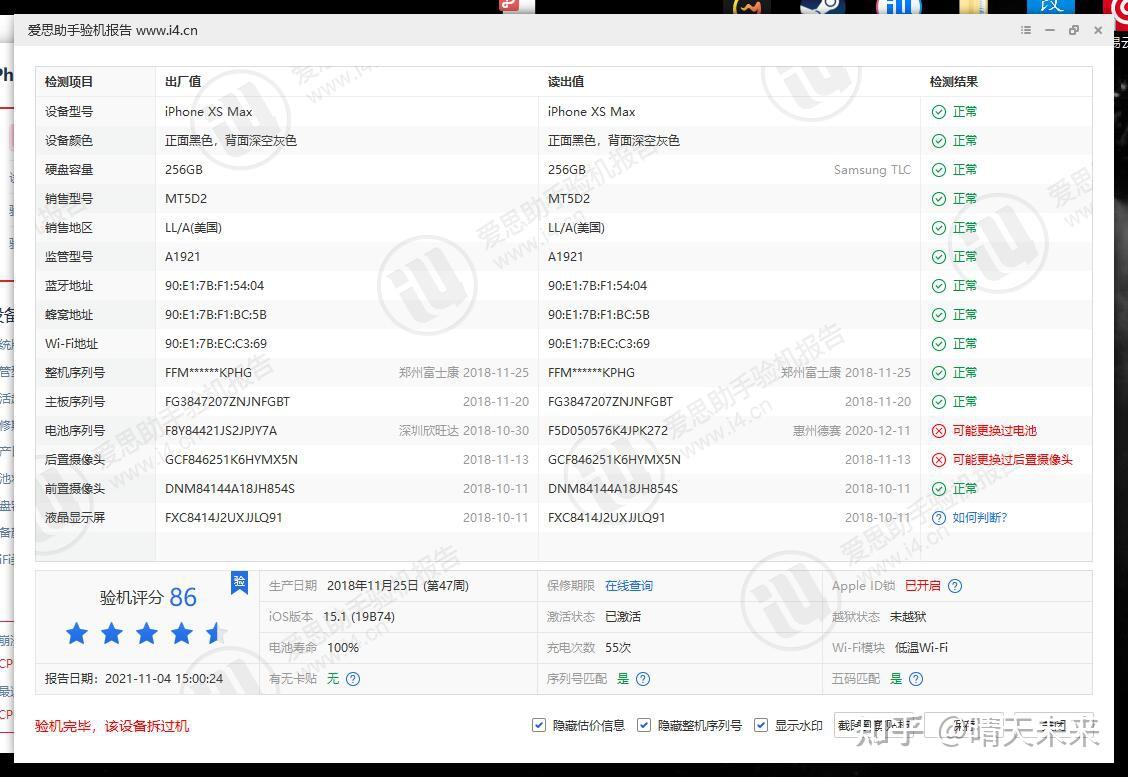Click the green check icon for 硬盘容量
Image resolution: width=1128 pixels, height=777 pixels.
[939, 170]
